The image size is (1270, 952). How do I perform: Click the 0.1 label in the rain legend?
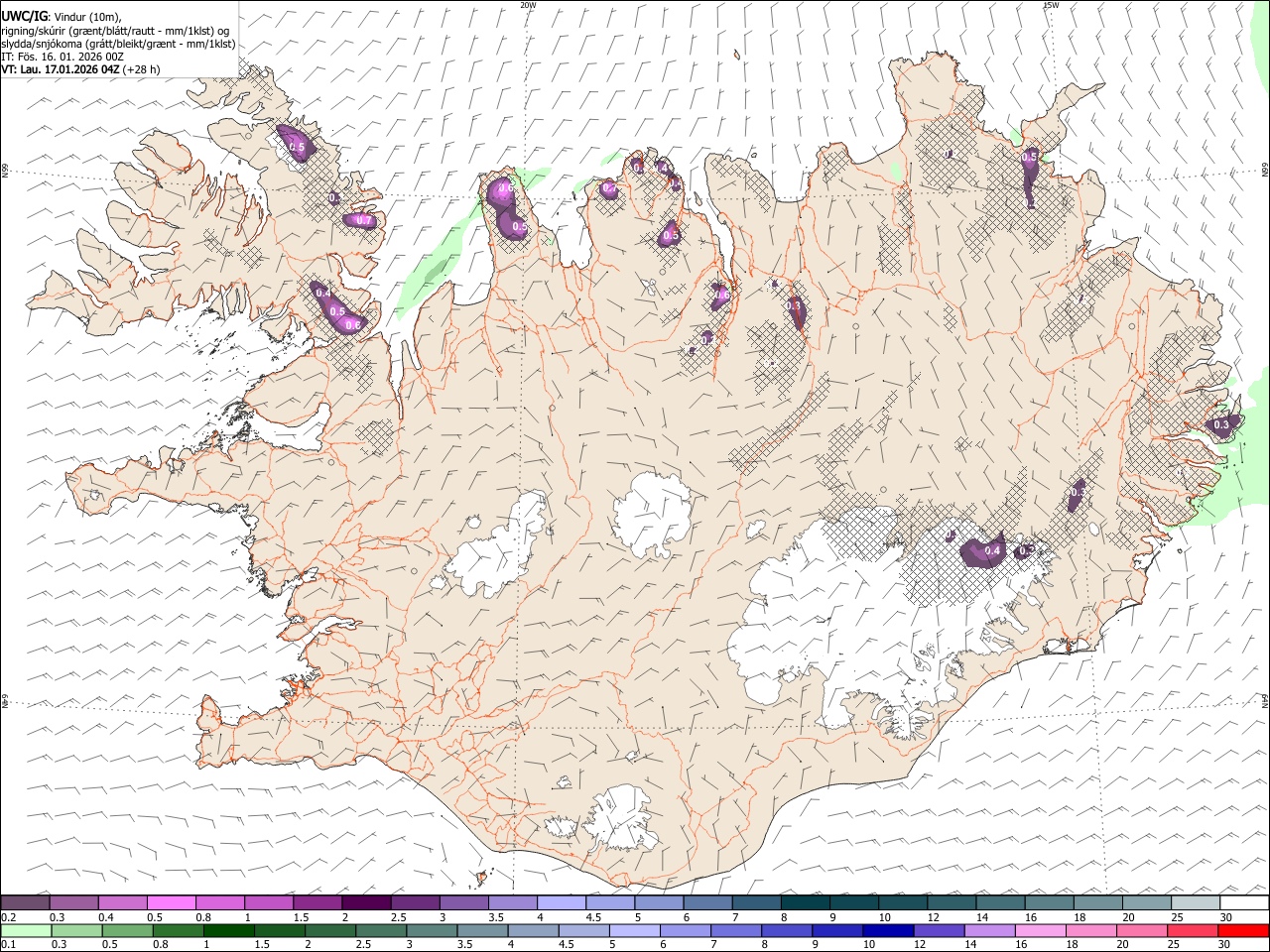pyautogui.click(x=8, y=945)
